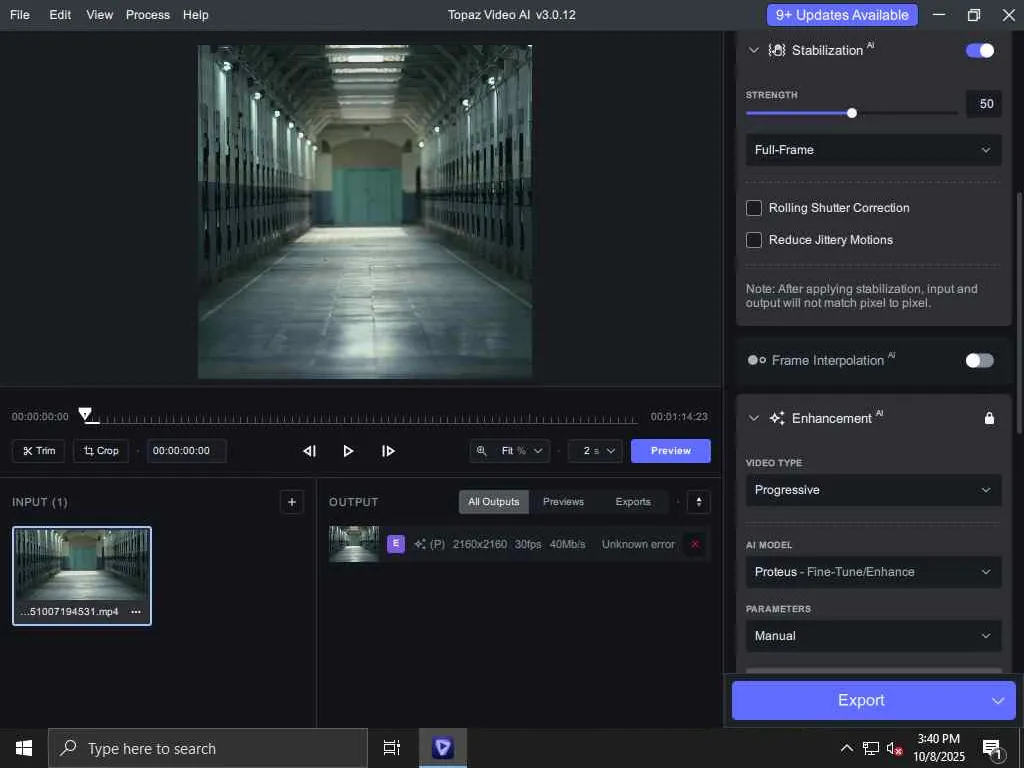Open the AI Model Proteus dropdown
This screenshot has height=768, width=1024.
click(873, 572)
